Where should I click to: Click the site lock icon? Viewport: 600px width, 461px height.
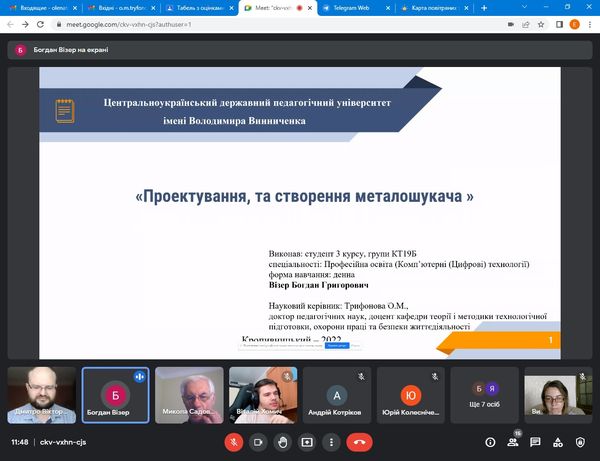tap(59, 24)
